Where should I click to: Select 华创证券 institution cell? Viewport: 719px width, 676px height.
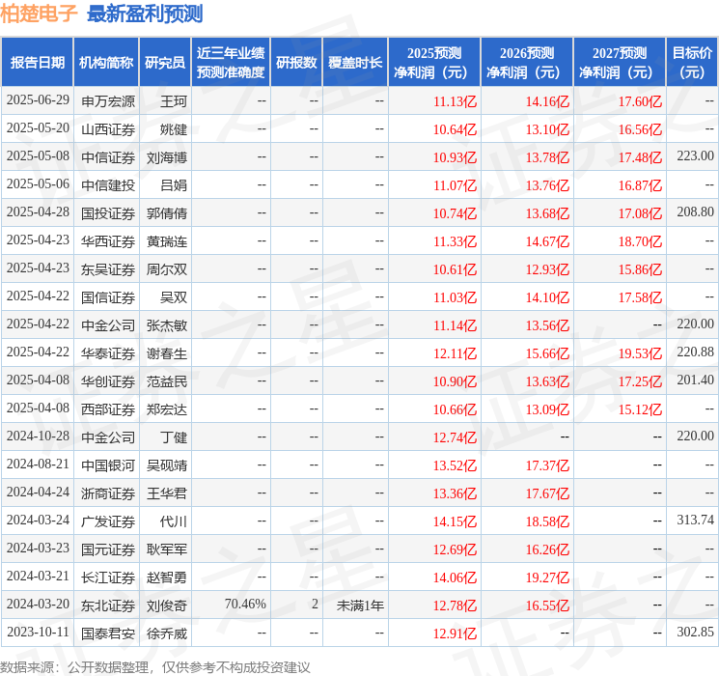tap(108, 381)
